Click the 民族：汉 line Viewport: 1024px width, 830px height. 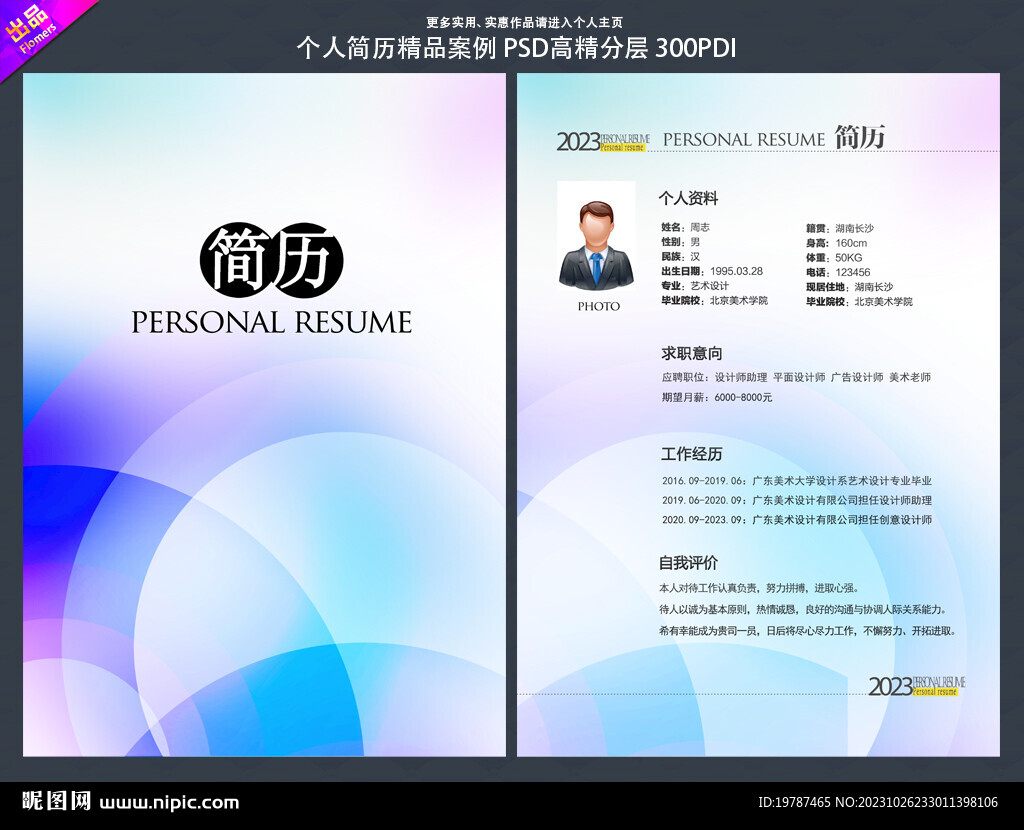(x=680, y=257)
